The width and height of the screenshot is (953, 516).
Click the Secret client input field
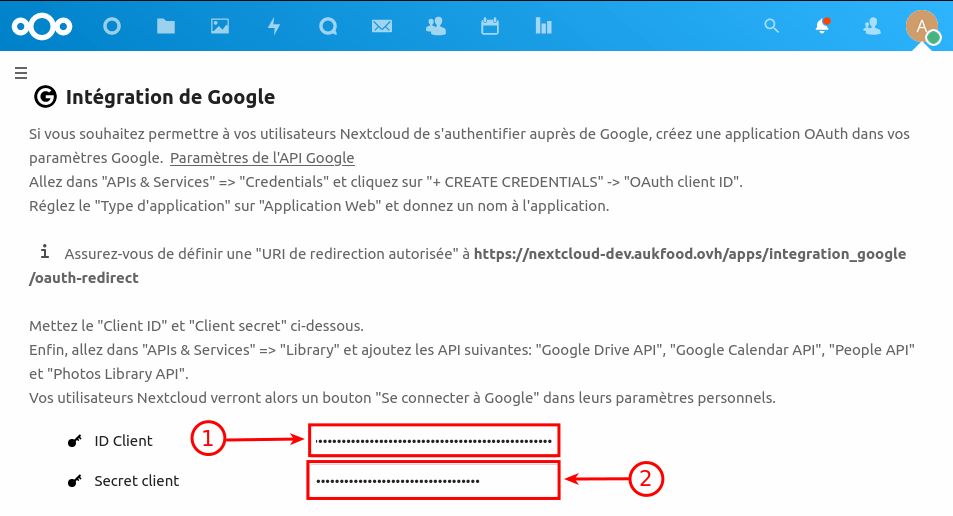(433, 481)
